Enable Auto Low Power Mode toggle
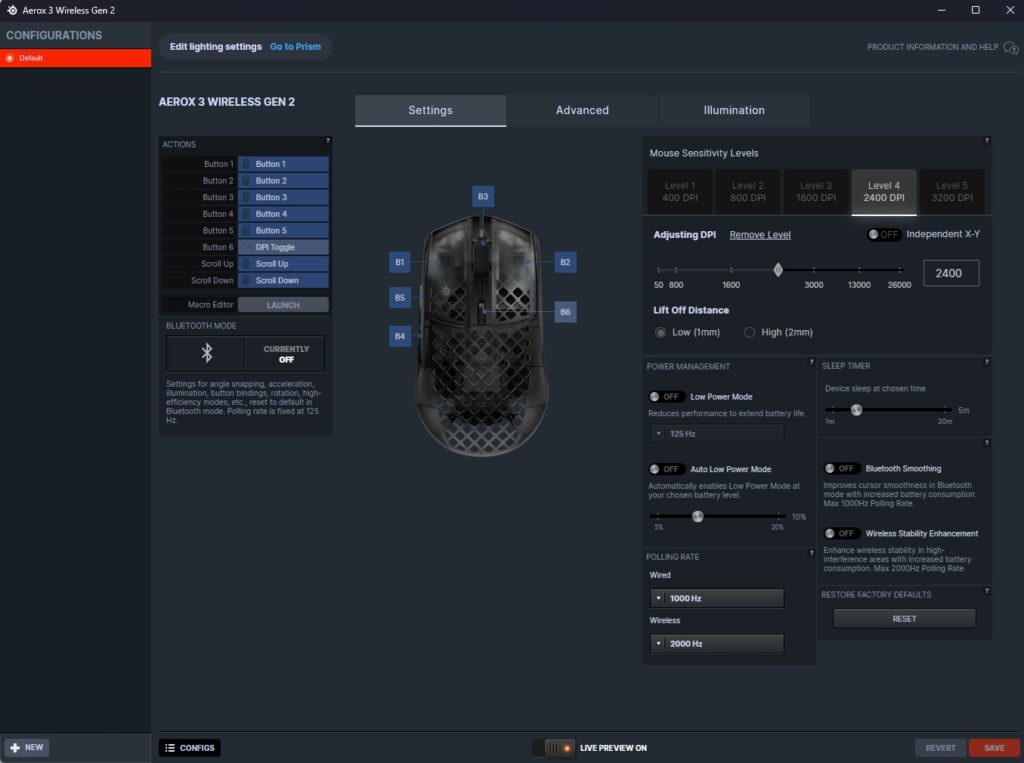 coord(665,469)
